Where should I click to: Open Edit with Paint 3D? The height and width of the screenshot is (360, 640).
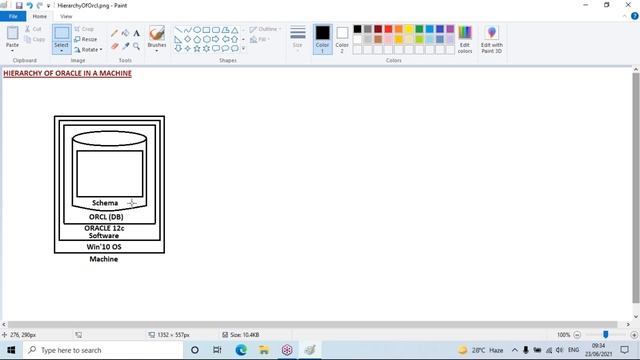tap(491, 39)
